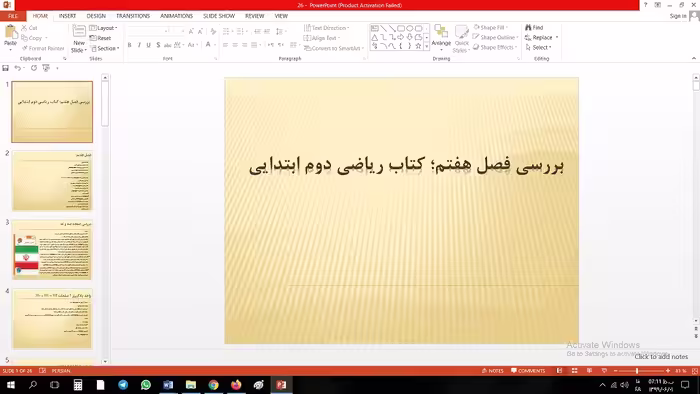Open Quick Styles gallery
The height and width of the screenshot is (394, 700).
pyautogui.click(x=462, y=39)
